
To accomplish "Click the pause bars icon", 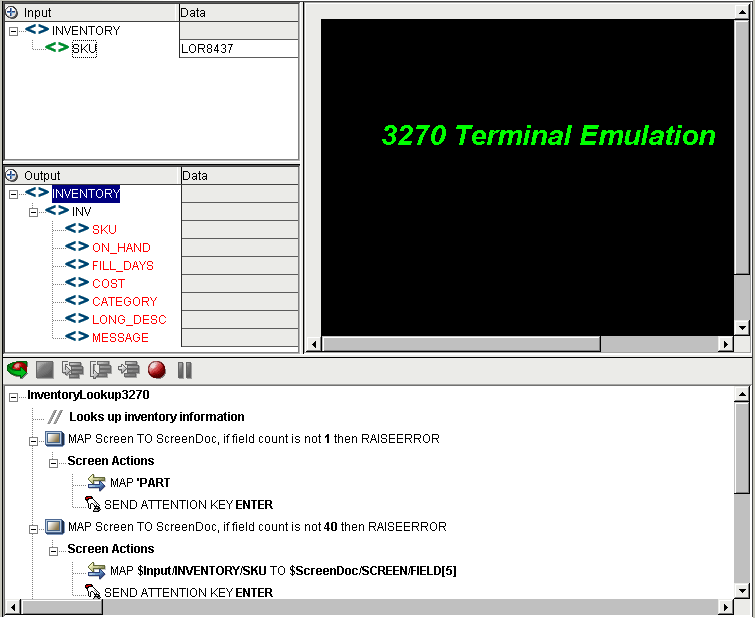I will (184, 370).
